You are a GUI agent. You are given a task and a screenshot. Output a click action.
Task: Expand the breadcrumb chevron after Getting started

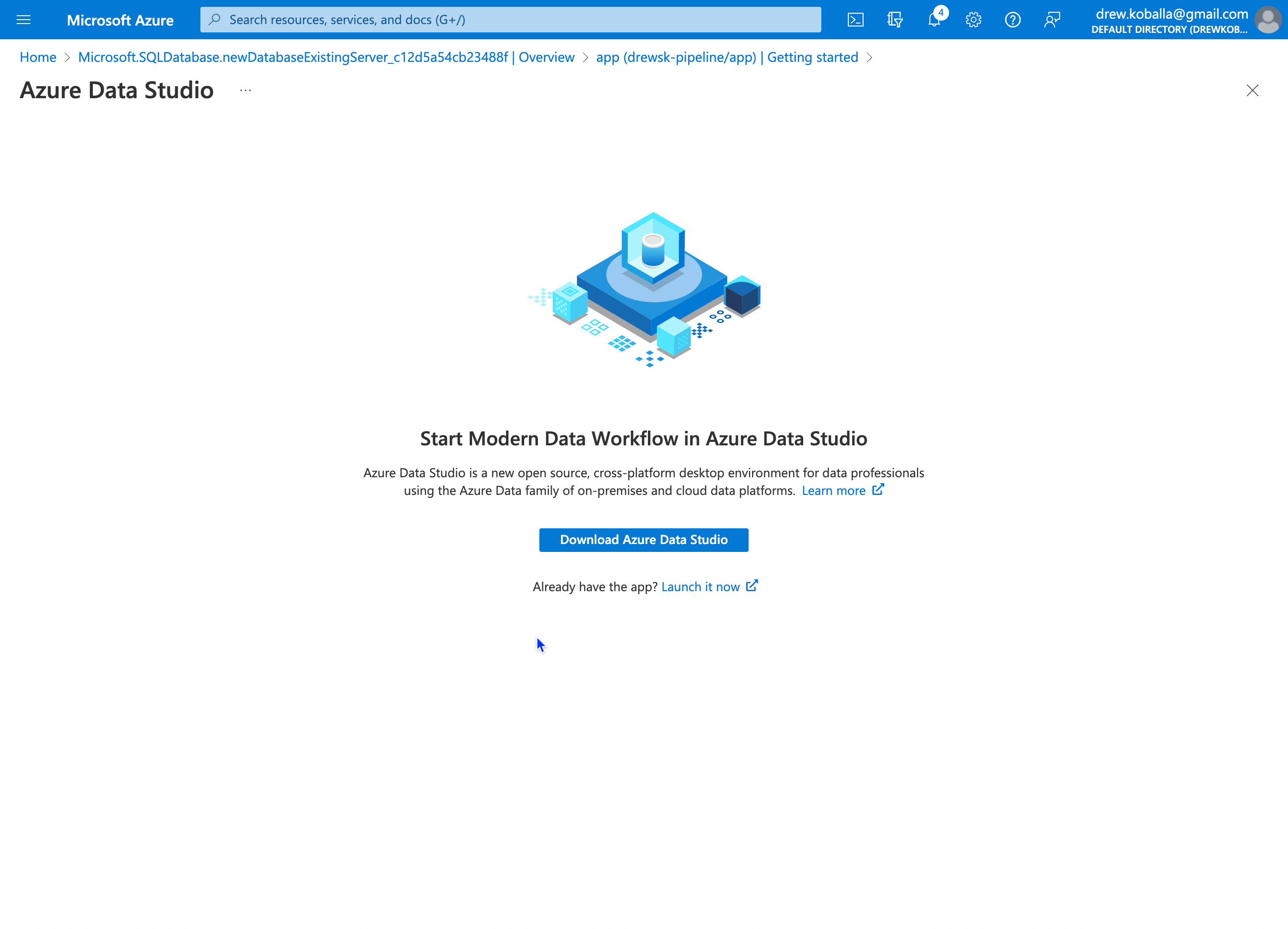tap(869, 57)
